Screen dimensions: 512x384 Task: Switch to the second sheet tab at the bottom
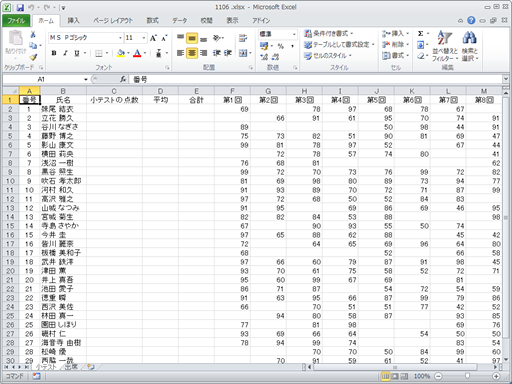pyautogui.click(x=71, y=367)
